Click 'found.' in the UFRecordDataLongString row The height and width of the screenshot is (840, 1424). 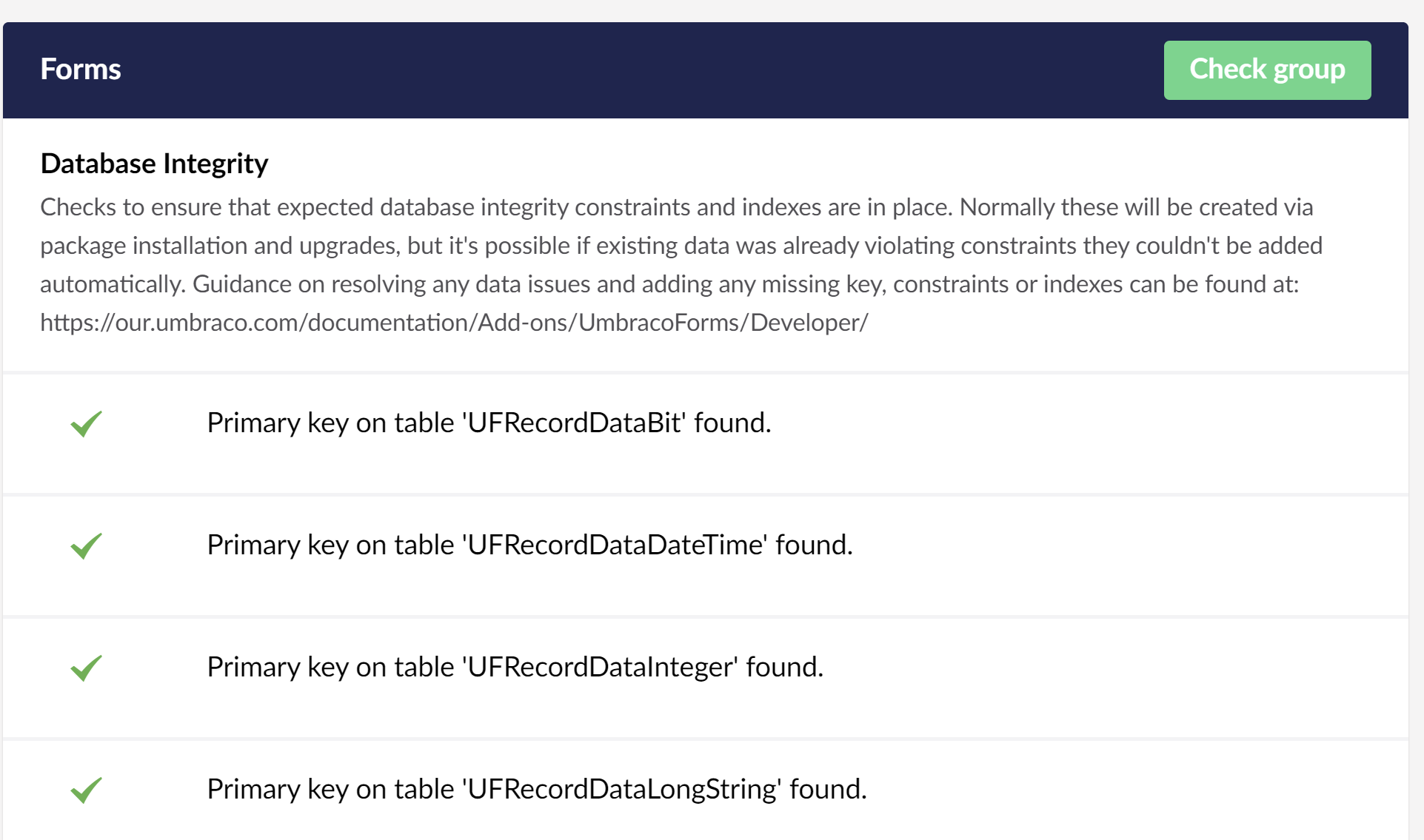pyautogui.click(x=828, y=789)
